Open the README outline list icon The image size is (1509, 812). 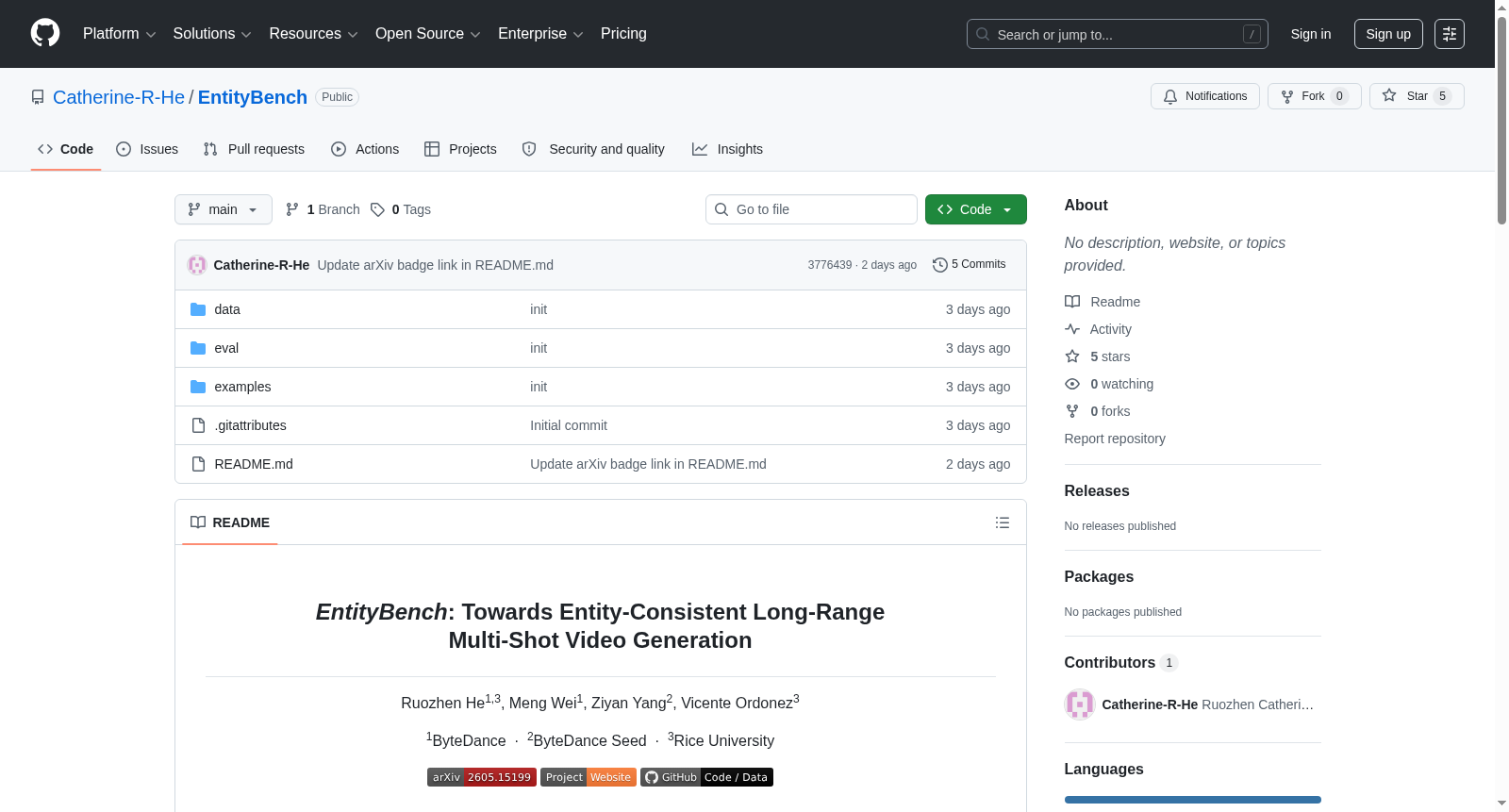coord(1003,522)
